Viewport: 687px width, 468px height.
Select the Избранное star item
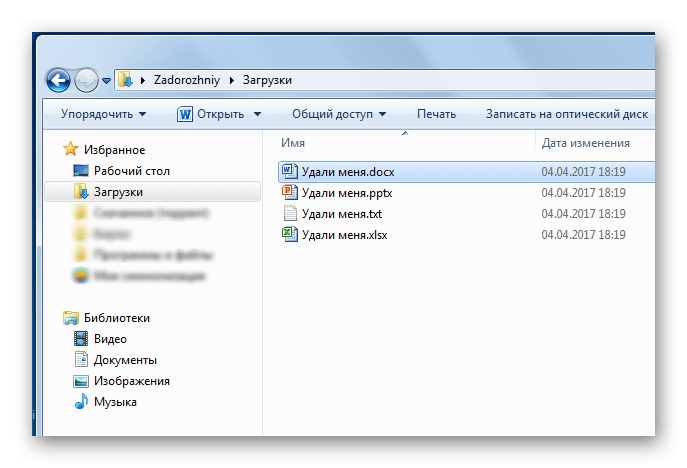point(104,149)
